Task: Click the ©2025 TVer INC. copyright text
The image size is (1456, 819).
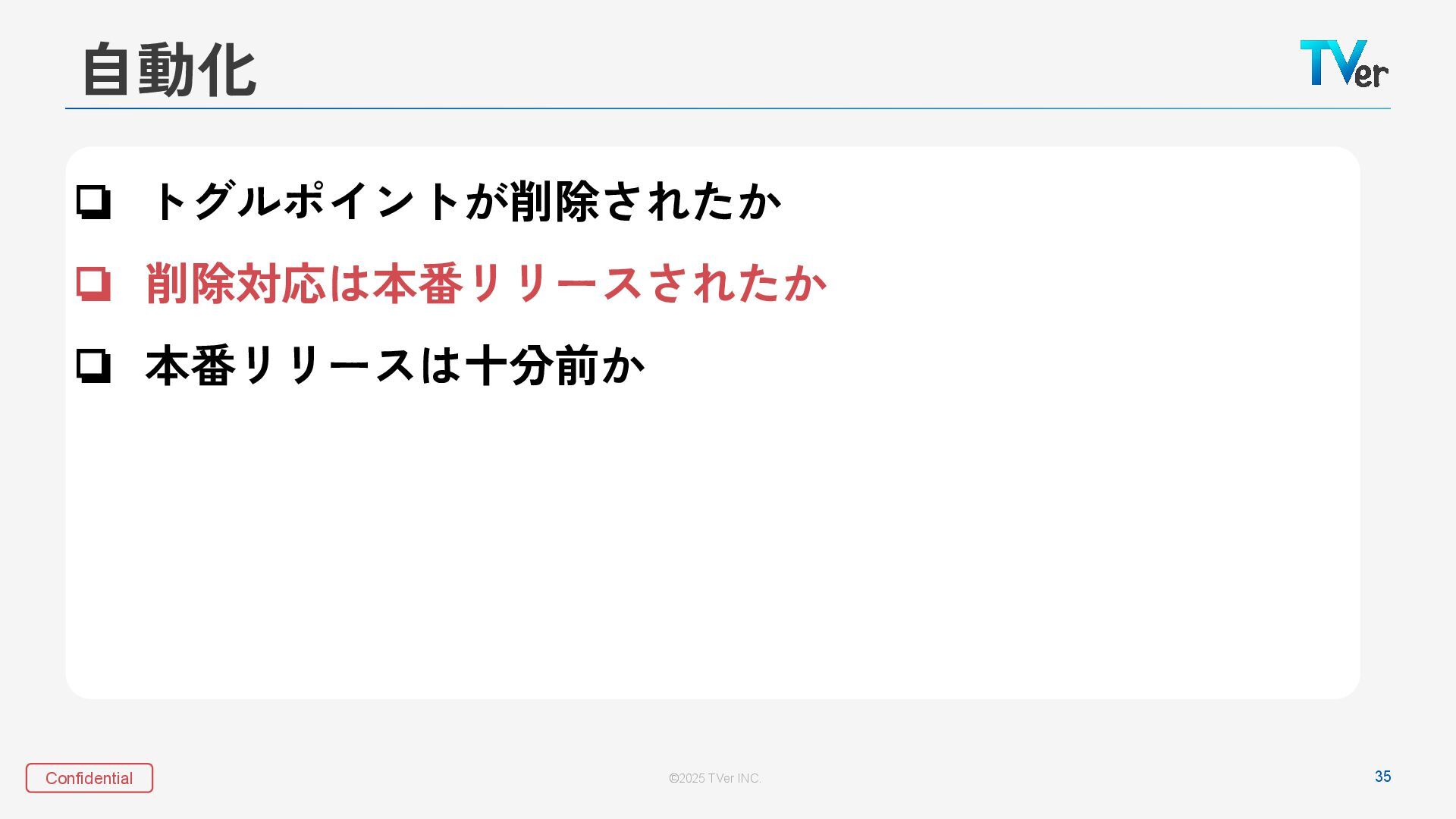Action: click(x=714, y=778)
